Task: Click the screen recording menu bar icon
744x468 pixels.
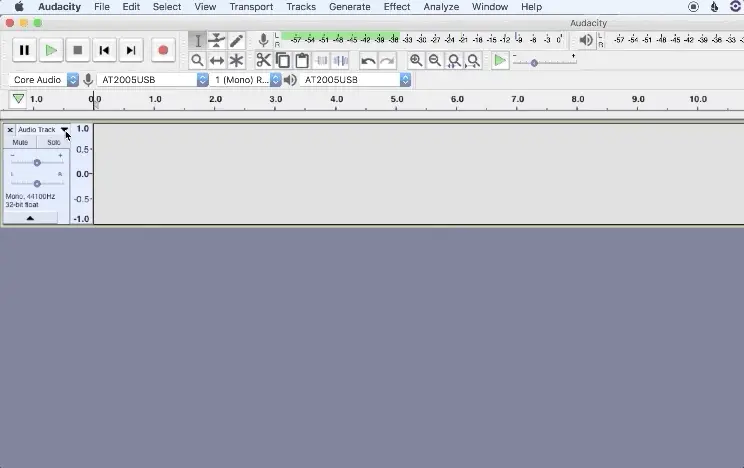Action: point(693,7)
